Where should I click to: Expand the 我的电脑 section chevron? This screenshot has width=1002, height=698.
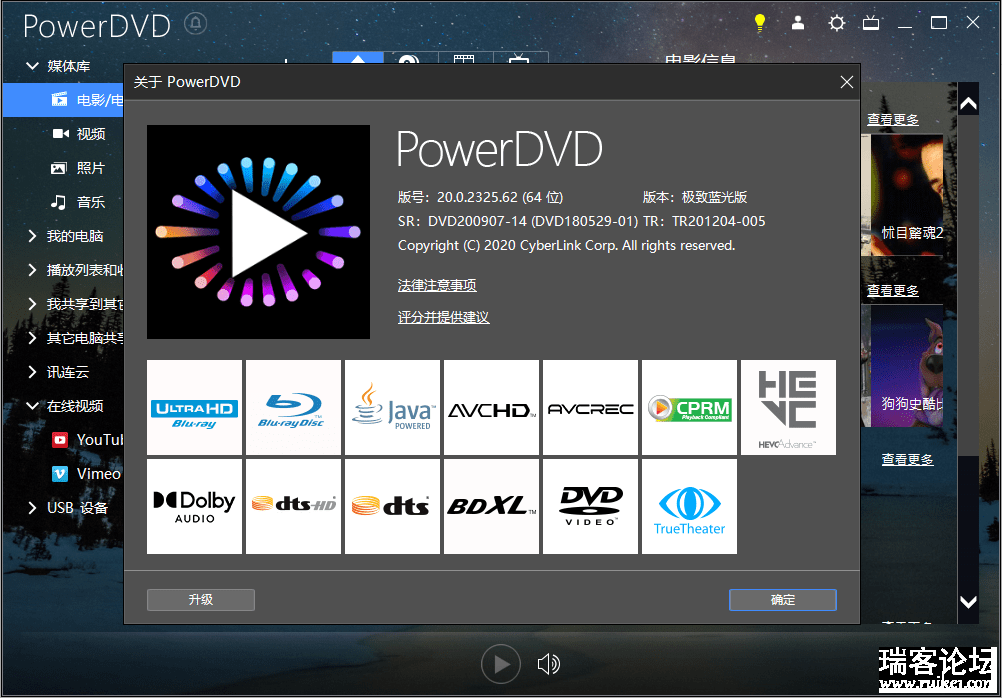pos(32,236)
